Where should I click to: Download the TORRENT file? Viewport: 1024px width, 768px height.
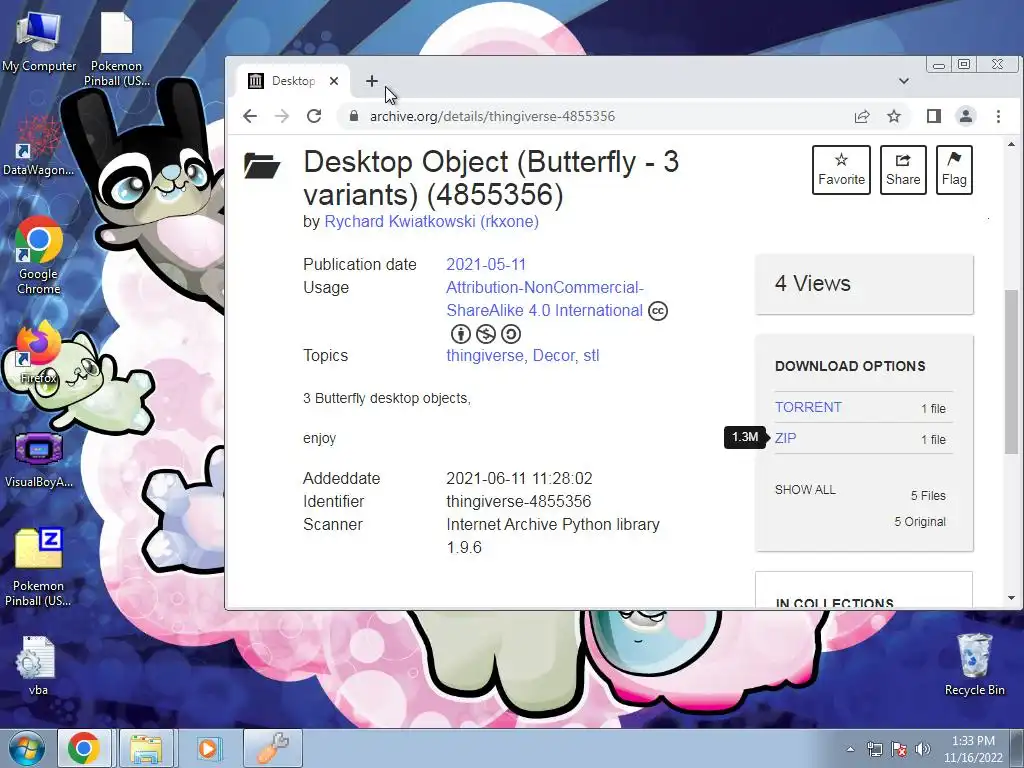pos(808,407)
